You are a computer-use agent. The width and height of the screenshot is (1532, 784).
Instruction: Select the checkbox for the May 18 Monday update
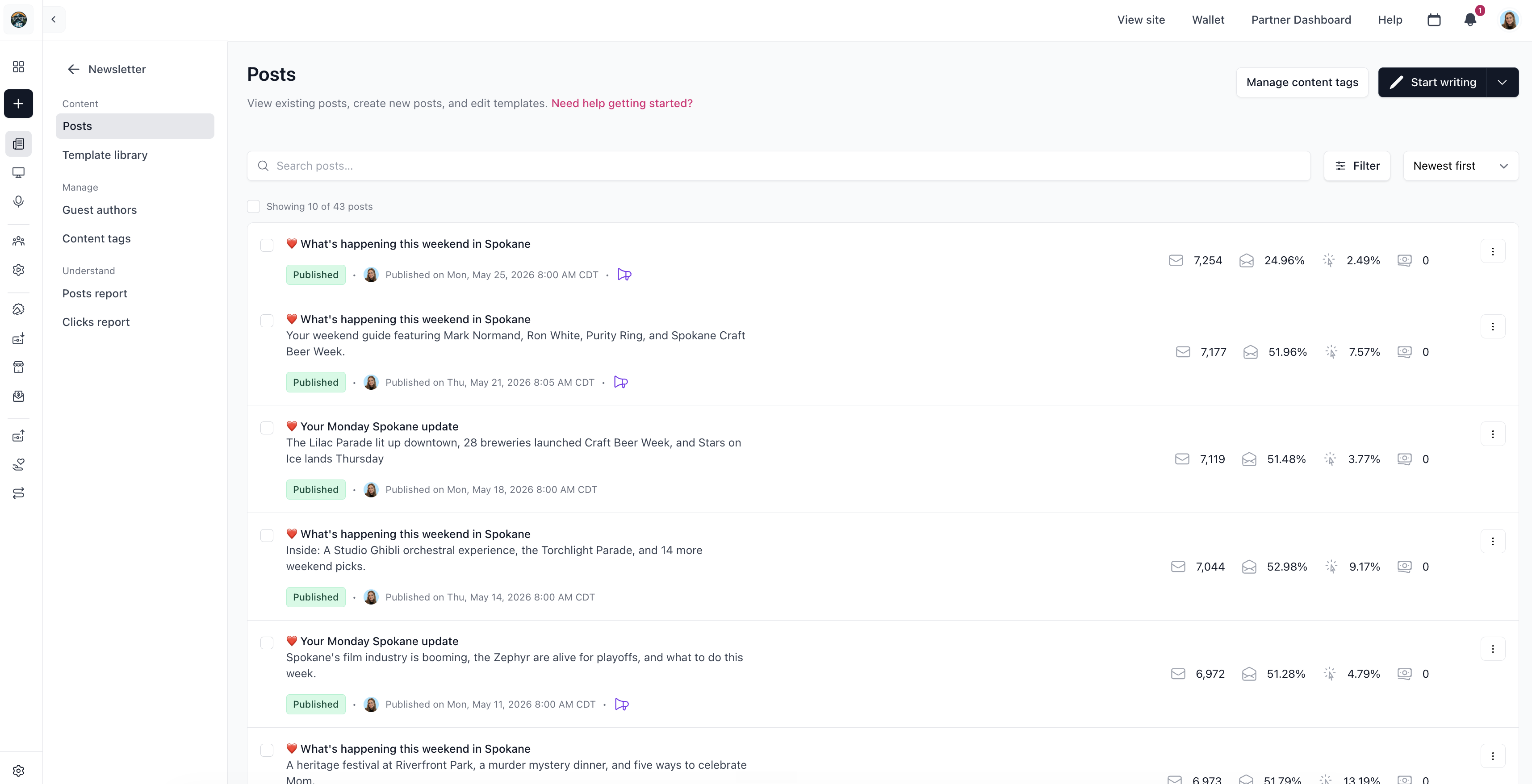267,428
